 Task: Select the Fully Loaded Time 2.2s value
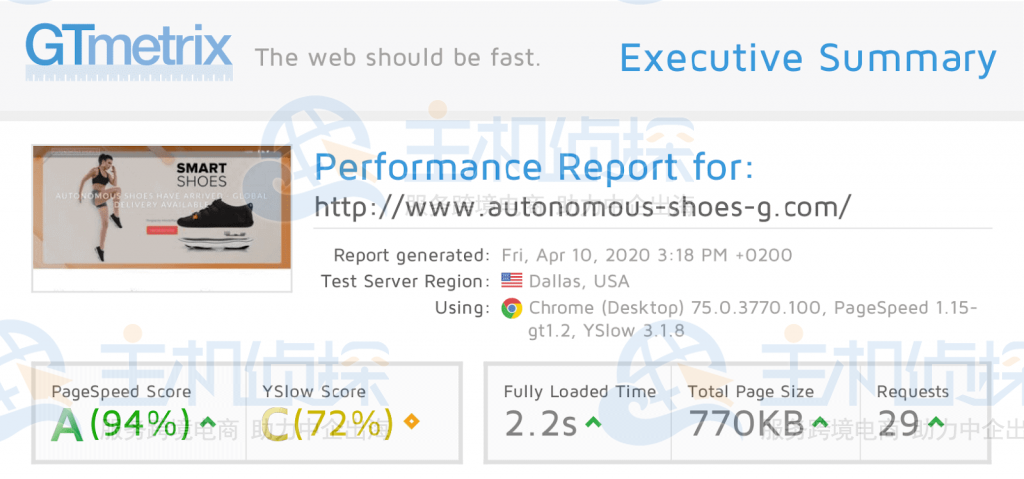(540, 425)
